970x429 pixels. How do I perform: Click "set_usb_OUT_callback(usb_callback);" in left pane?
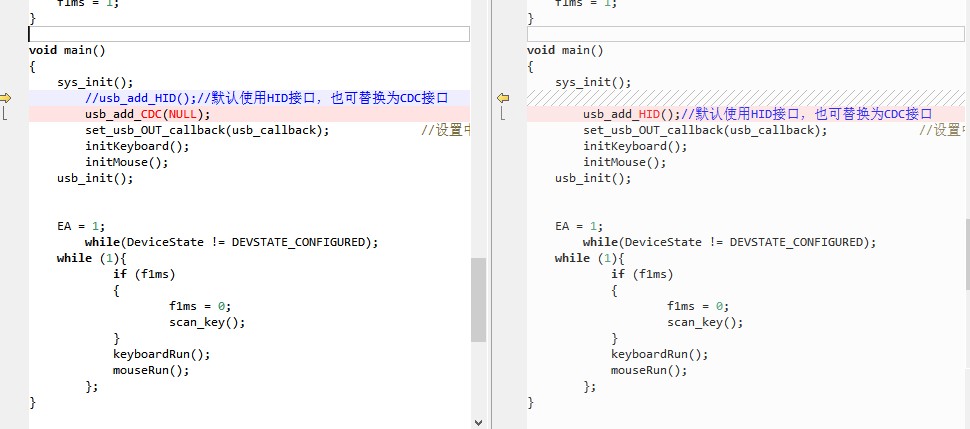coord(207,130)
